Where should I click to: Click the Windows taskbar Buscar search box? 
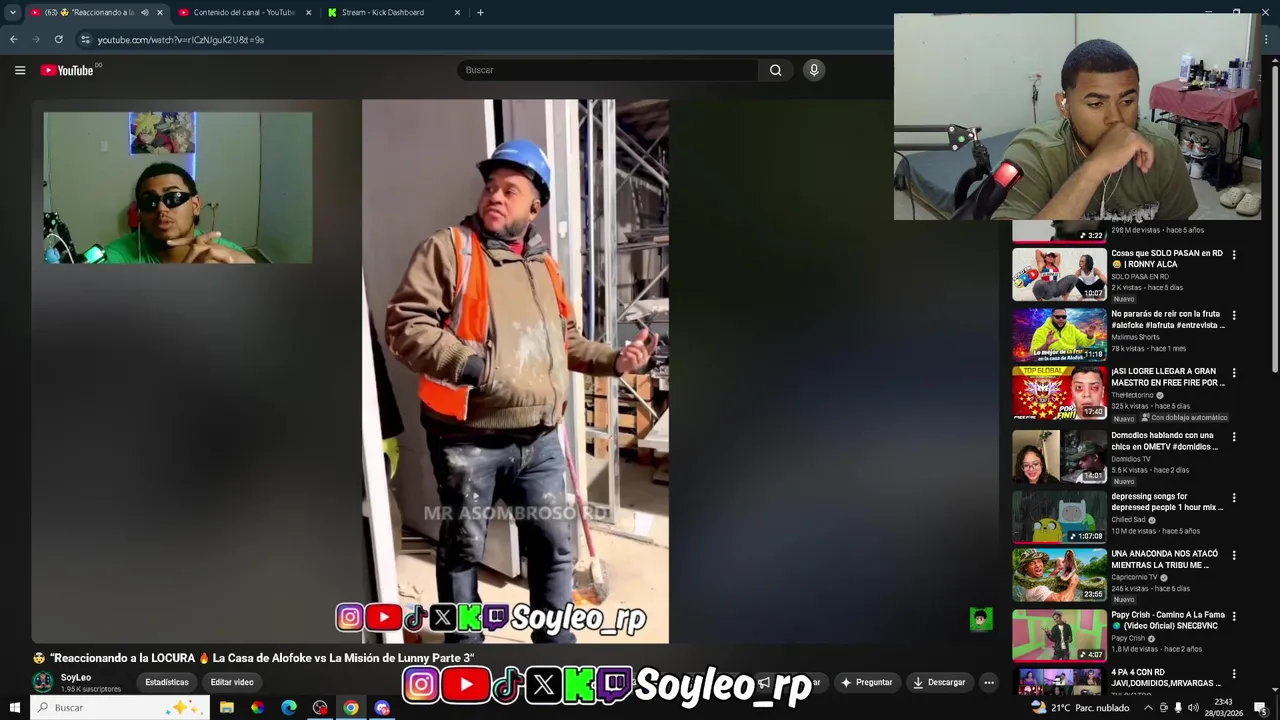(x=120, y=708)
